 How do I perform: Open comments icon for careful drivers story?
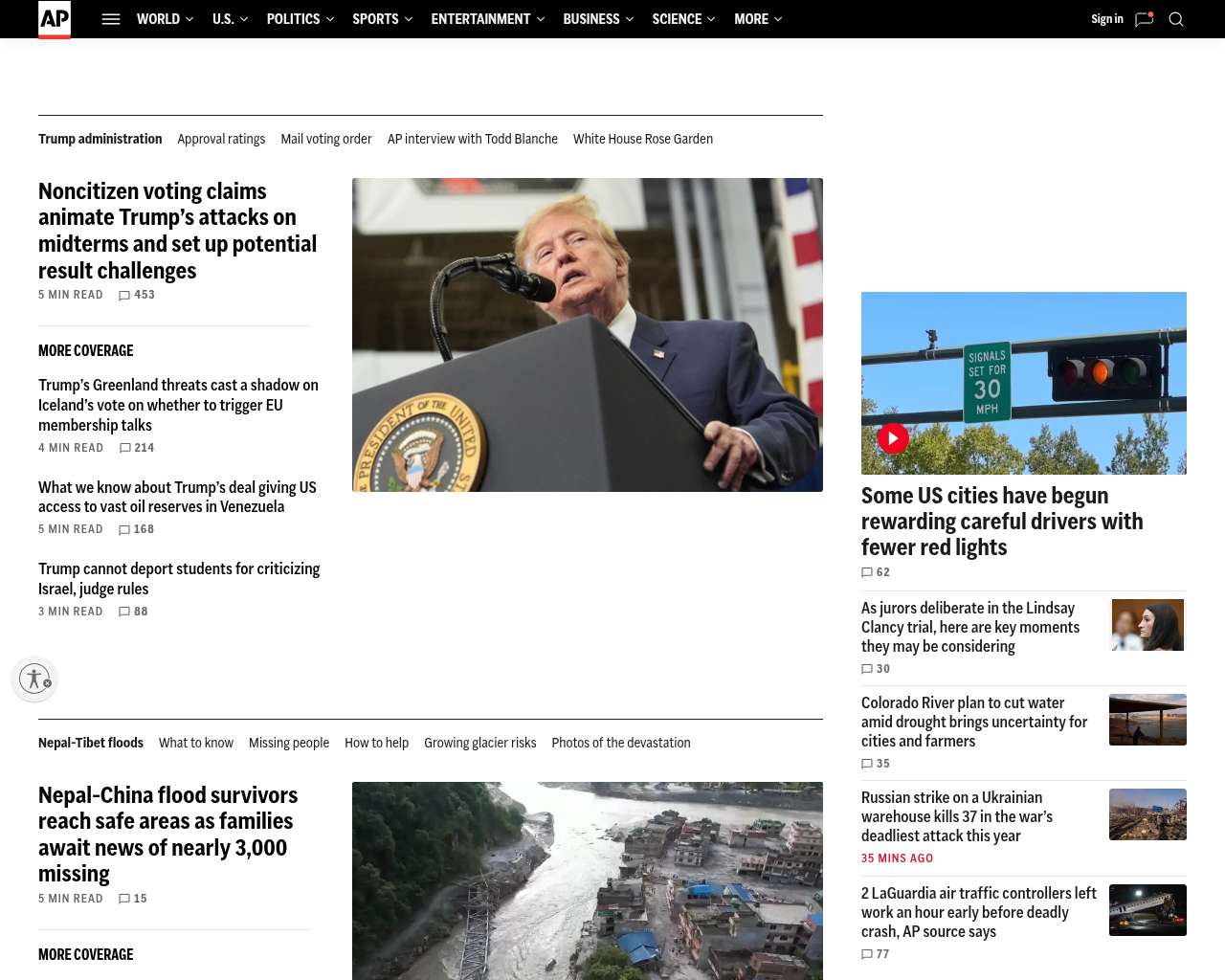click(x=867, y=572)
